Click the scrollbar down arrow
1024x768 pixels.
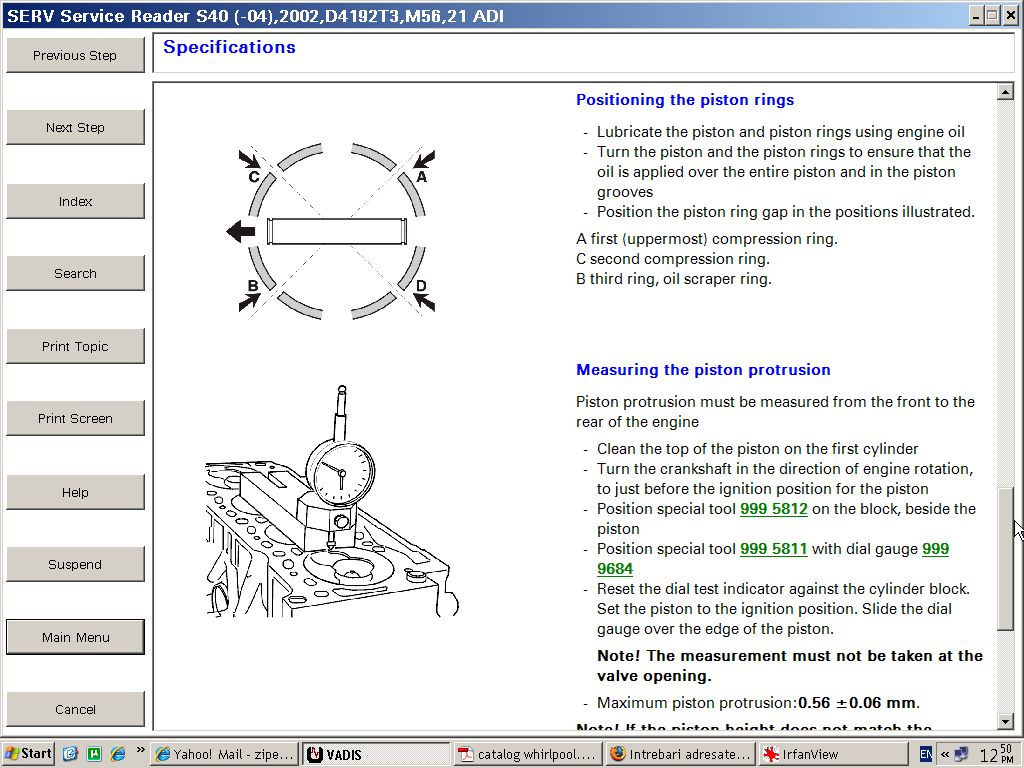coord(1005,721)
